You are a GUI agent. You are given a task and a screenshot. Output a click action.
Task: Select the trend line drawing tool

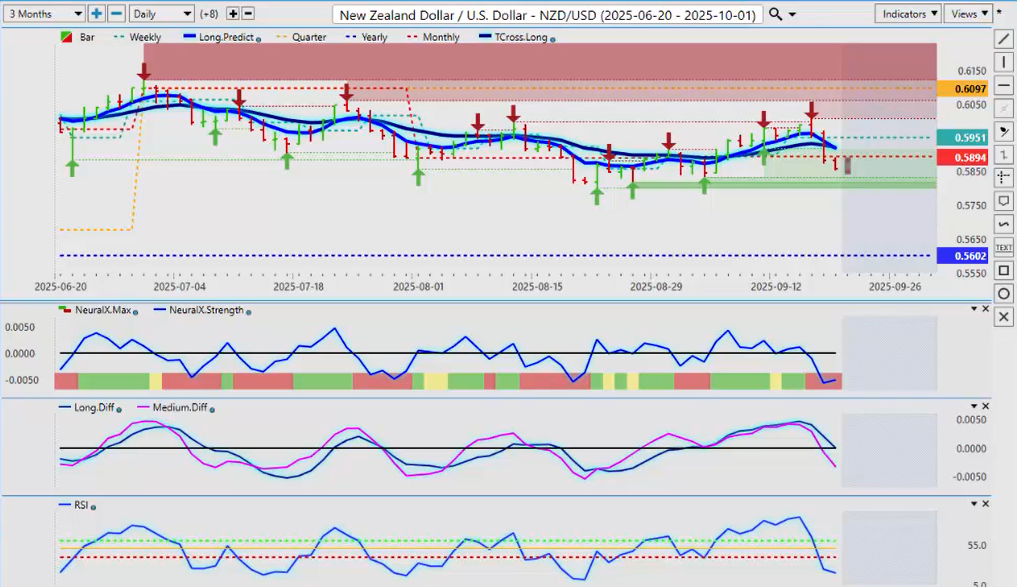click(1004, 39)
